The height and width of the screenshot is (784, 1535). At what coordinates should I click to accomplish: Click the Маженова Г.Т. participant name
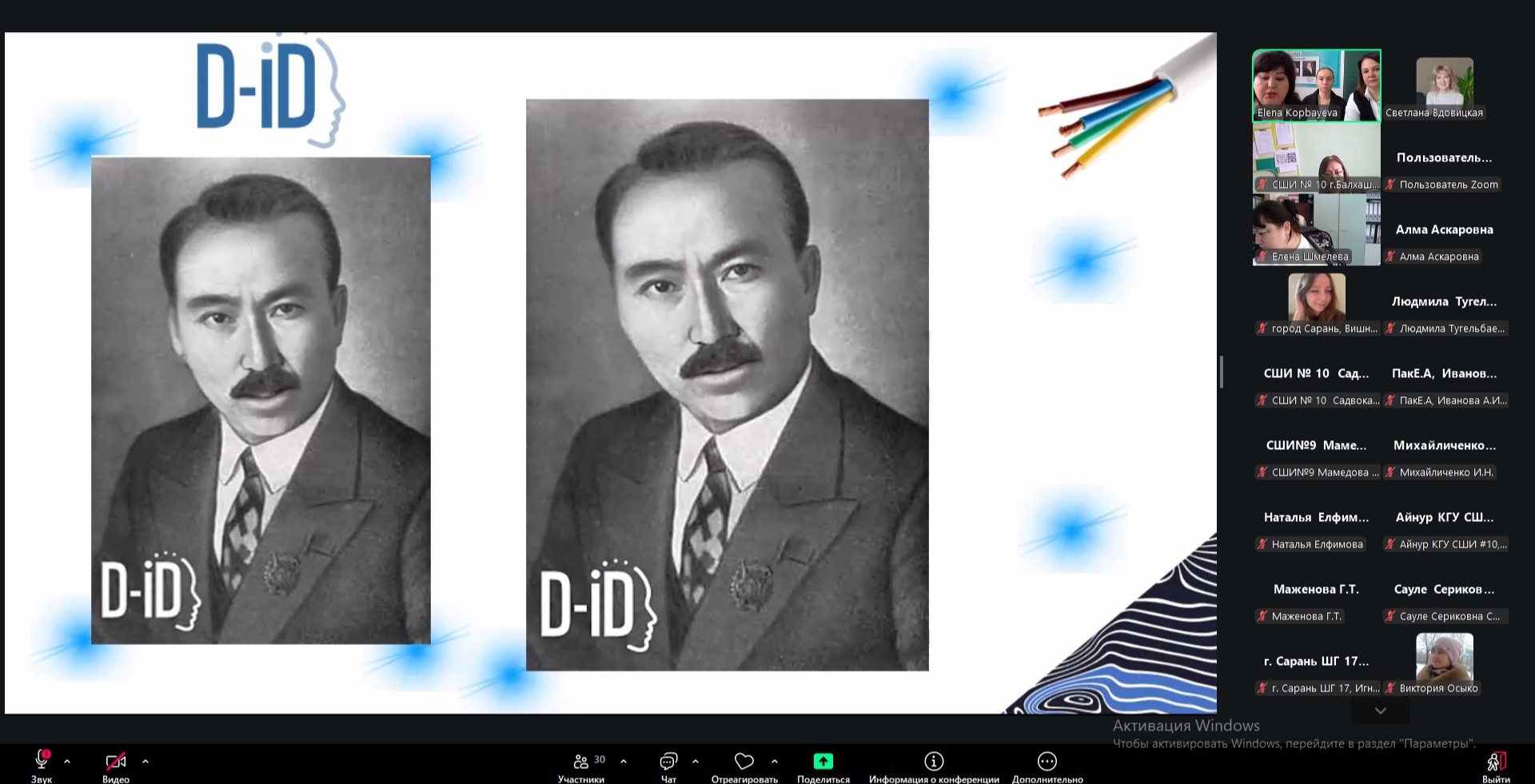pos(1316,590)
